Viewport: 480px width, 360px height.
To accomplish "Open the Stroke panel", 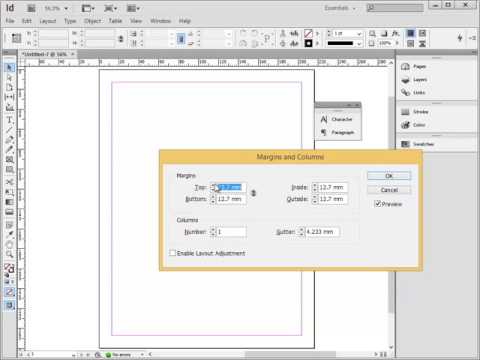I will pos(415,112).
